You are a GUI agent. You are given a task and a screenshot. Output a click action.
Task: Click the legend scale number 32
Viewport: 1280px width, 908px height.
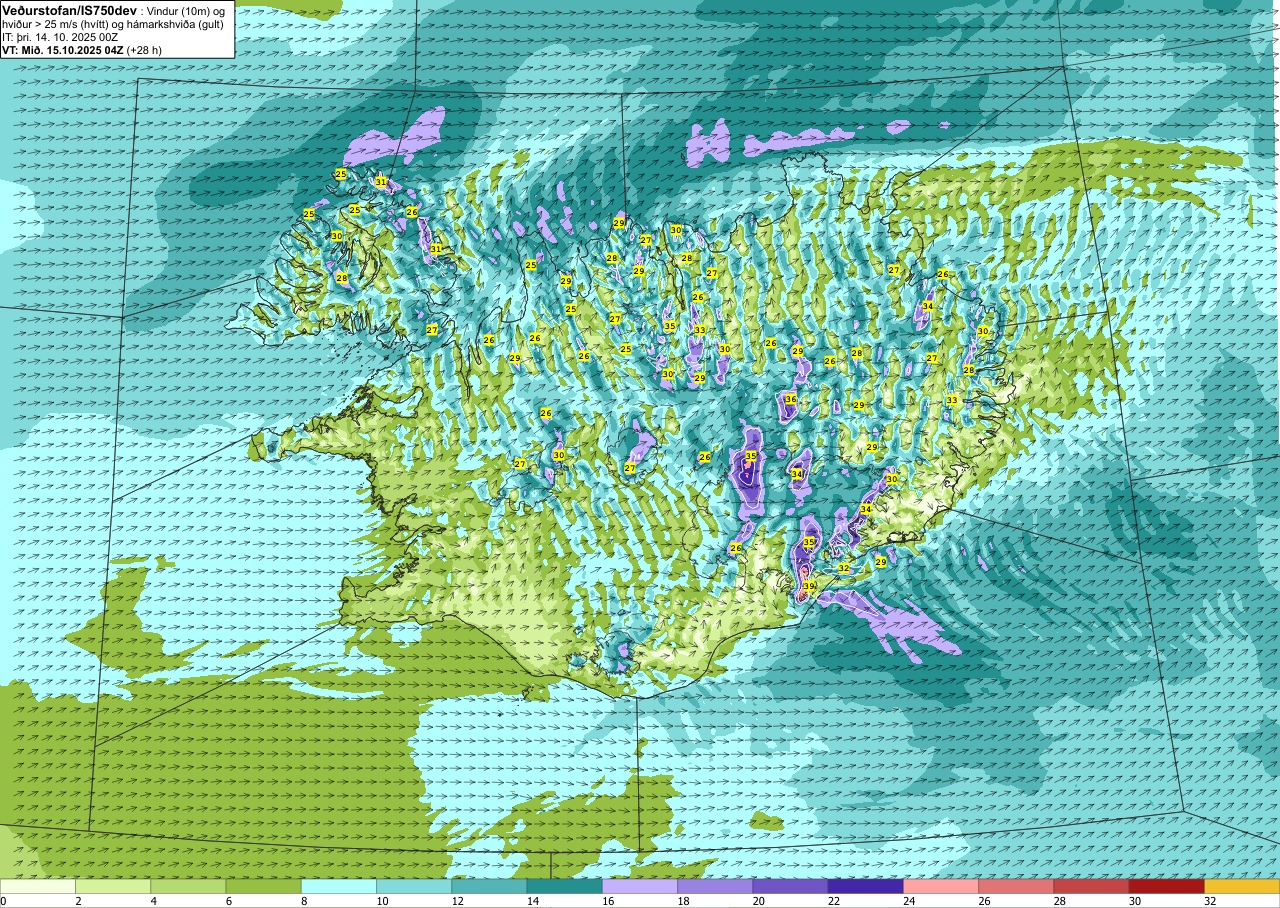click(x=1210, y=901)
